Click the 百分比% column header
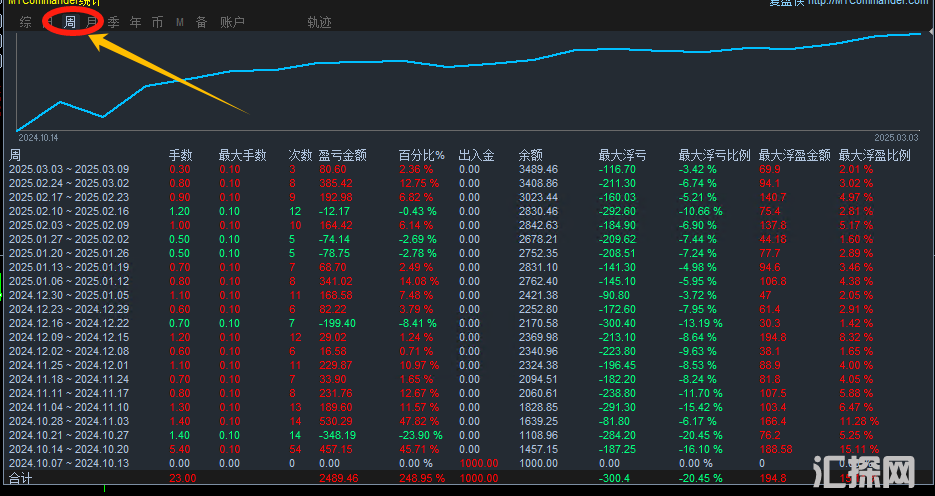Screen dimensions: 935x496 (421, 155)
